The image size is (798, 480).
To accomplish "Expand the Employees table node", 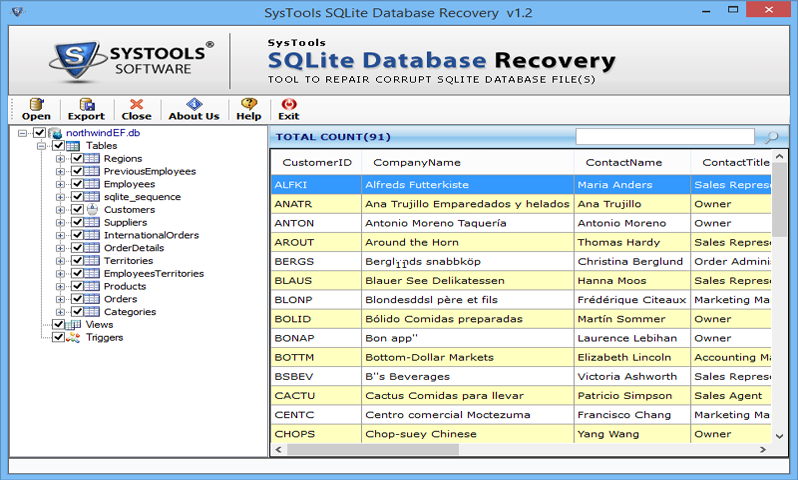I will [60, 184].
